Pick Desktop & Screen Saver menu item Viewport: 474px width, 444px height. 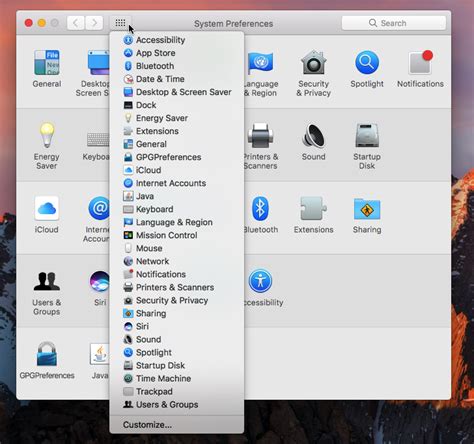tap(177, 92)
